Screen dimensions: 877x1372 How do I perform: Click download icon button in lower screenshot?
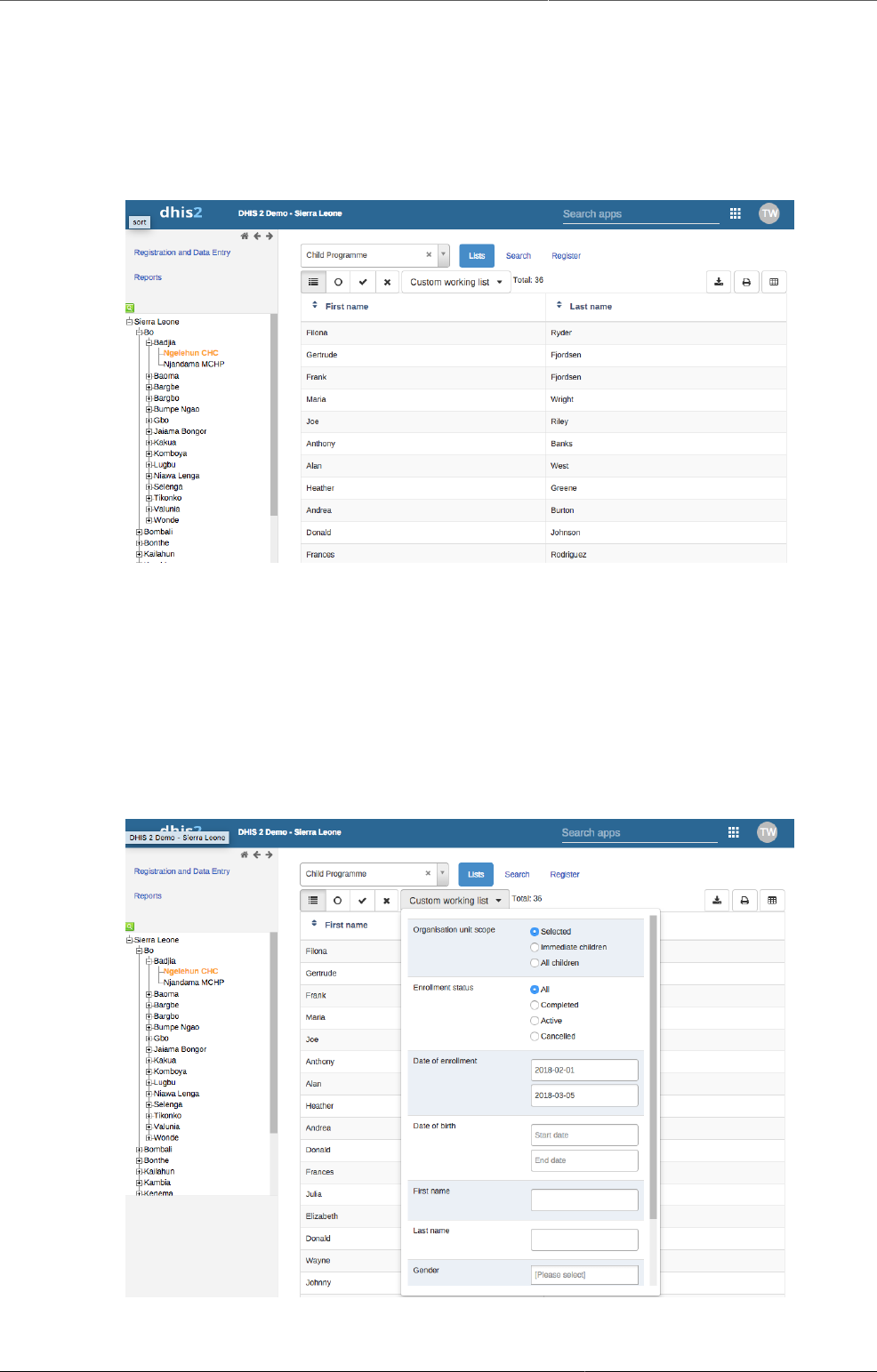coord(717,901)
